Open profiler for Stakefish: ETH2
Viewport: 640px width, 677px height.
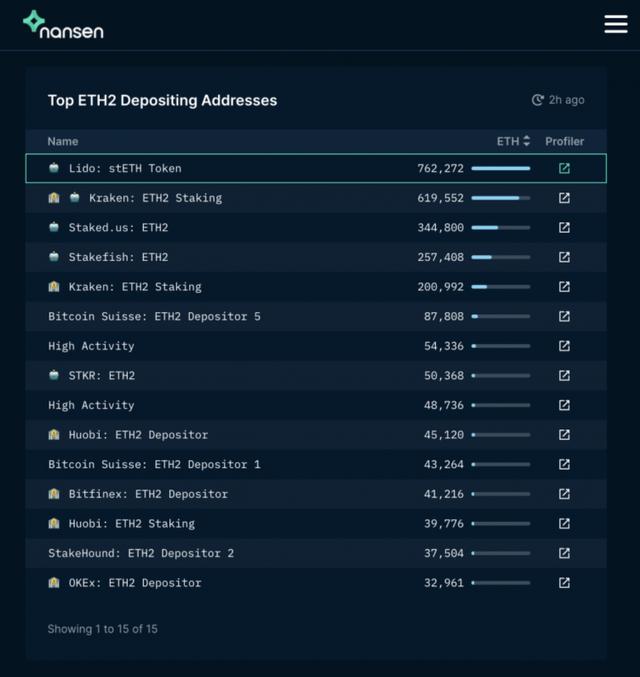564,257
